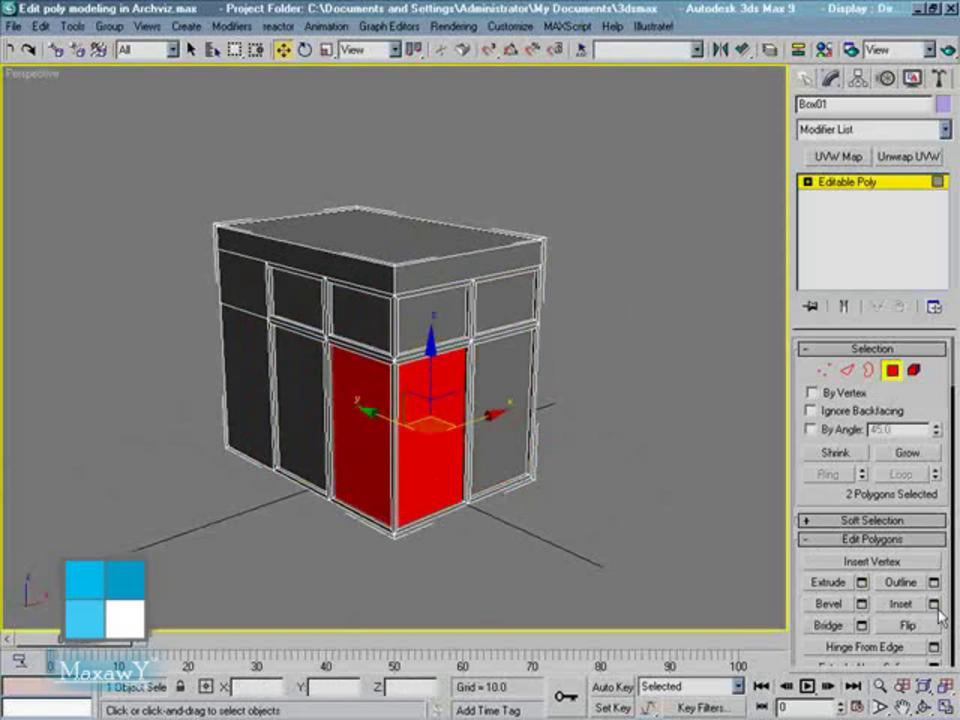Screen dimensions: 960x720
Task: Click the Set Keys key icon
Action: 565,697
